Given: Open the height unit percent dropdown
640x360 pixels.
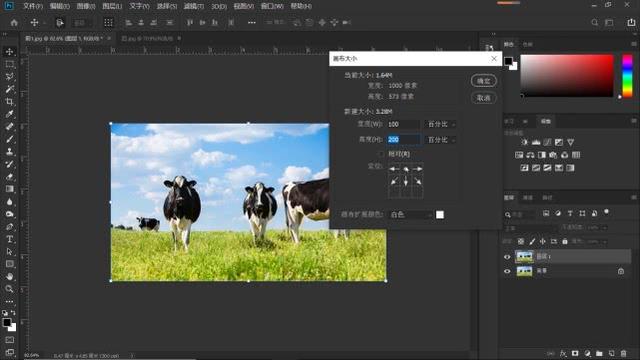Looking at the screenshot, I should [440, 140].
